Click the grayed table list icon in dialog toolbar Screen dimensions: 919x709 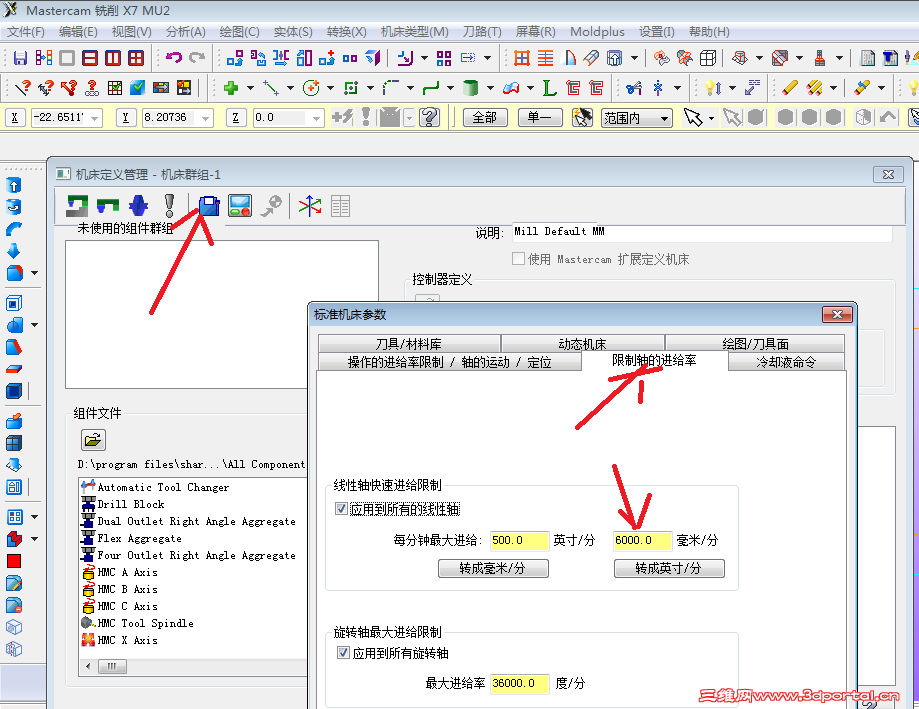pyautogui.click(x=340, y=206)
